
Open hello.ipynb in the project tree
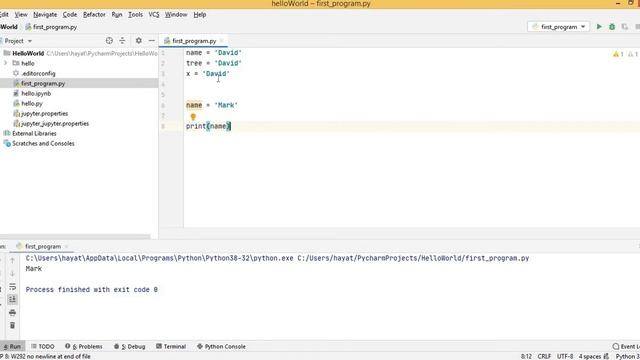point(36,93)
